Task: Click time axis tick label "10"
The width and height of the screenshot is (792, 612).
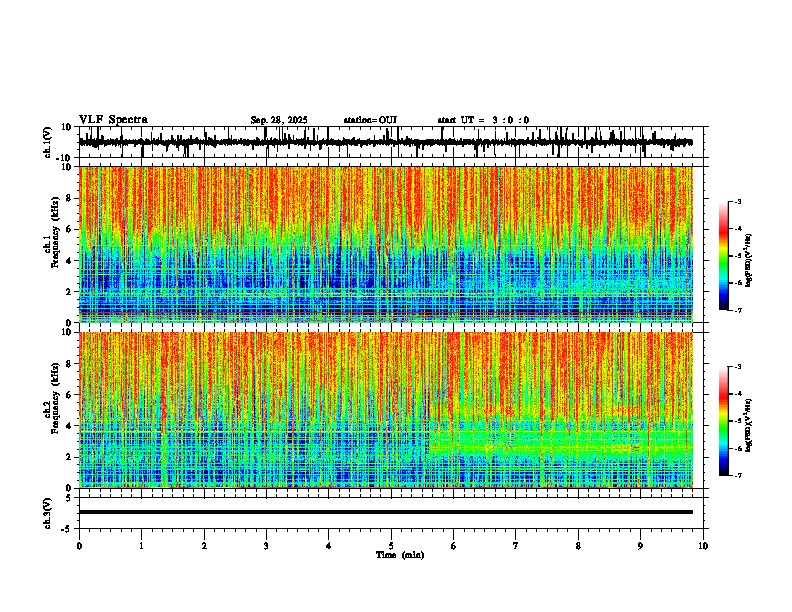Action: pyautogui.click(x=703, y=546)
